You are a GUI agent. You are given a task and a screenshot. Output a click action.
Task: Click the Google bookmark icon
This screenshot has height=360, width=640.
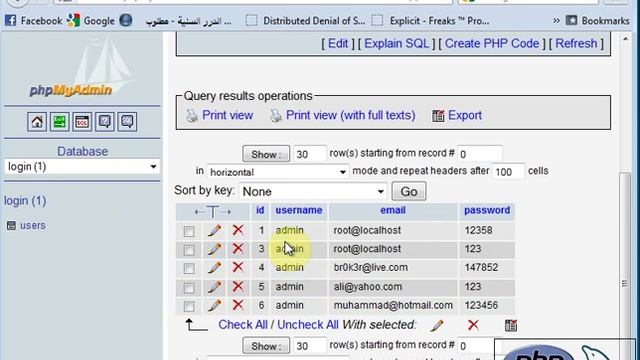73,20
